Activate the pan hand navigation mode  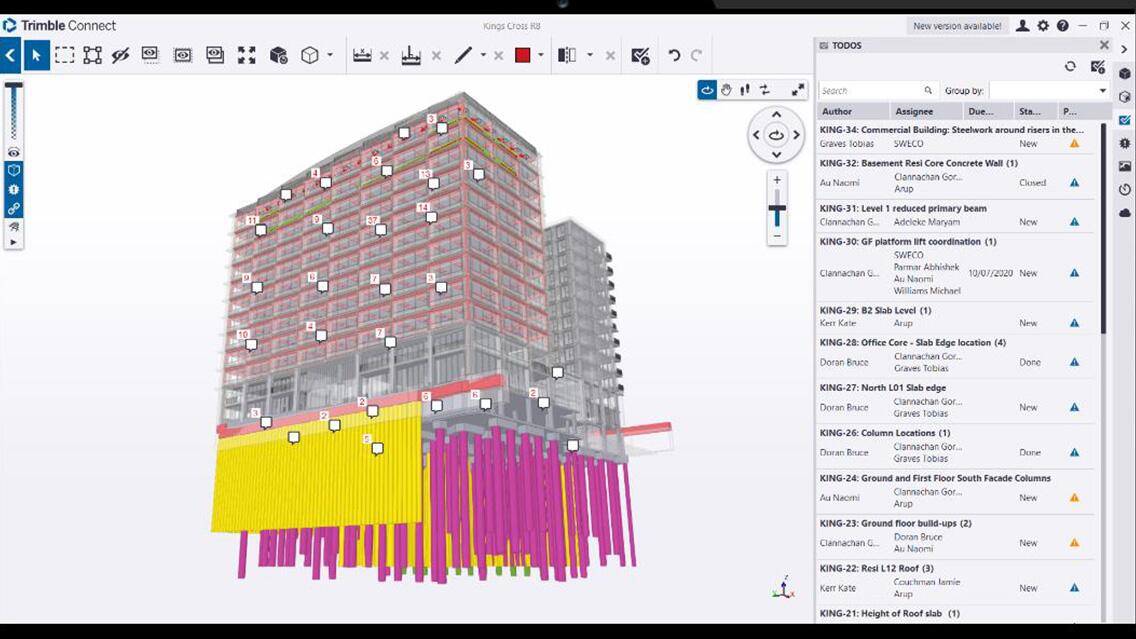coord(726,90)
